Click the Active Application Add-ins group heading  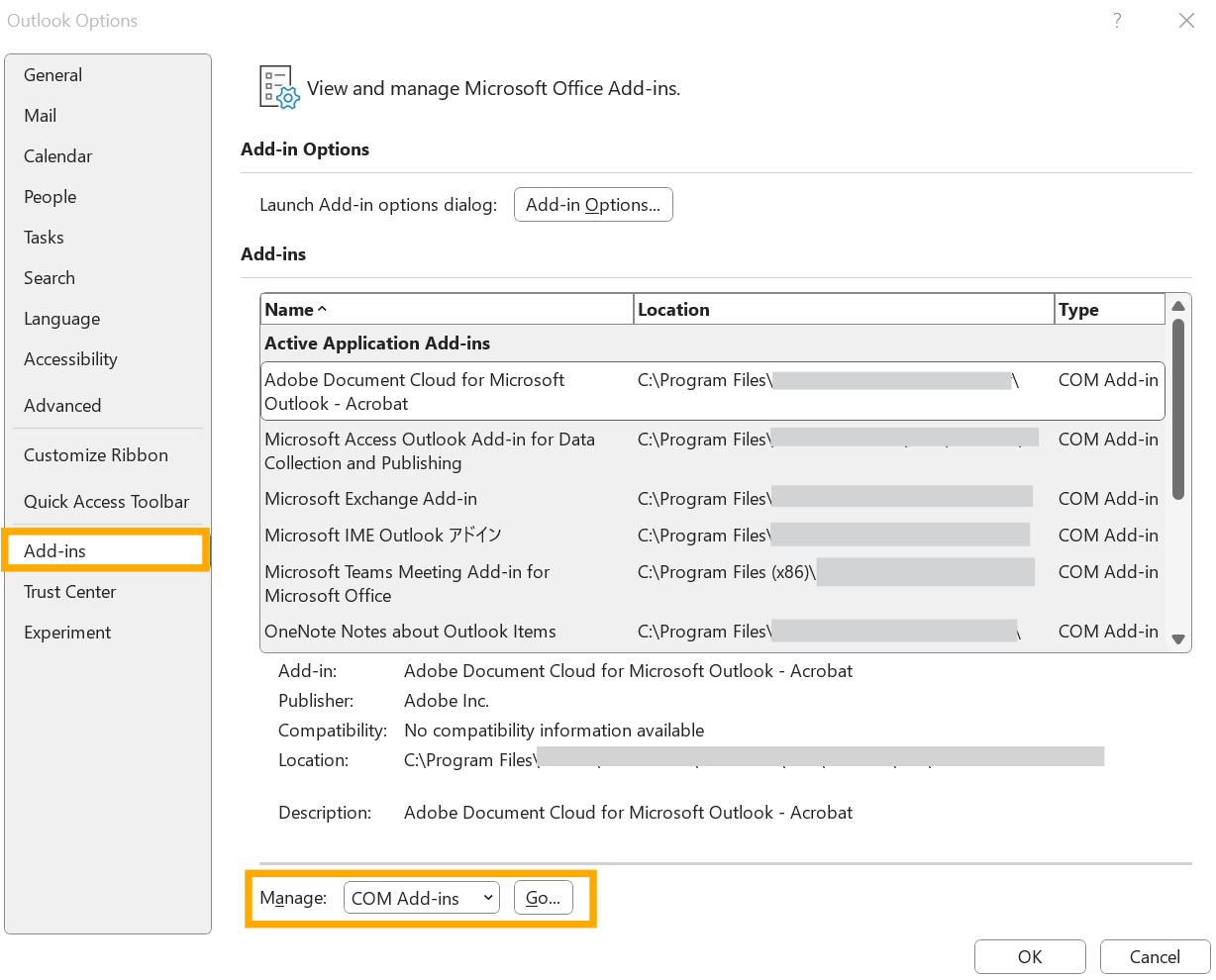point(377,343)
